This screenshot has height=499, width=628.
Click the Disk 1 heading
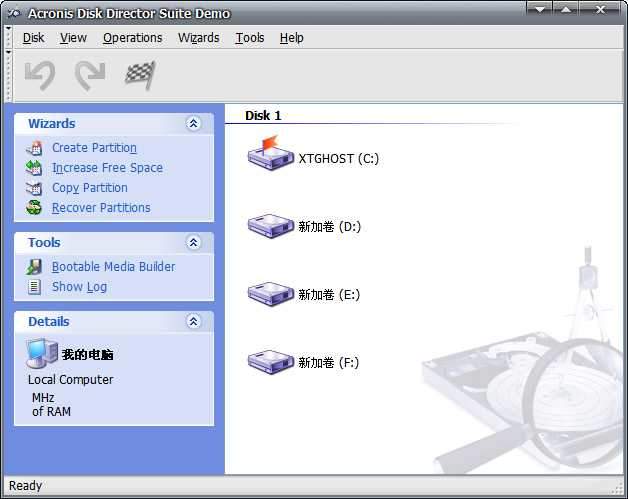pyautogui.click(x=263, y=116)
